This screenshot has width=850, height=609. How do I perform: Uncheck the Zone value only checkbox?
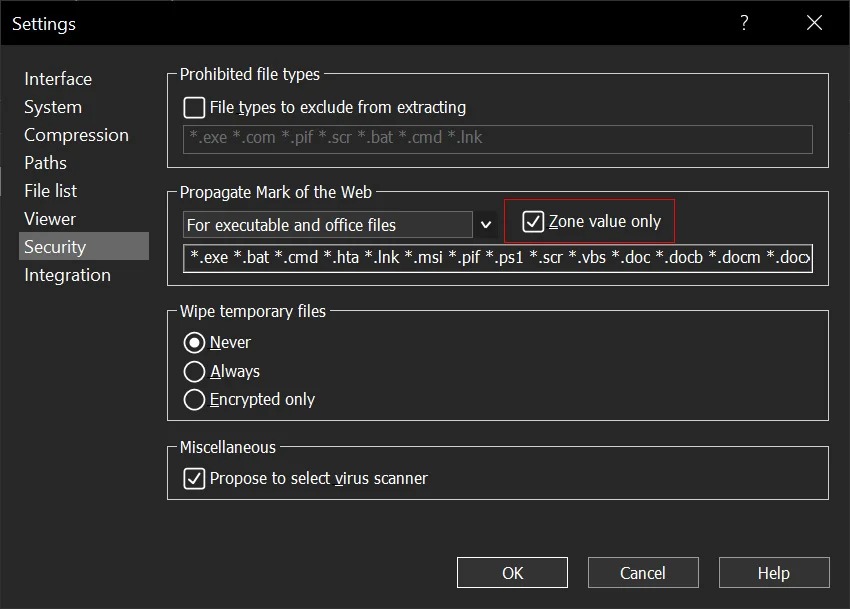click(x=534, y=222)
